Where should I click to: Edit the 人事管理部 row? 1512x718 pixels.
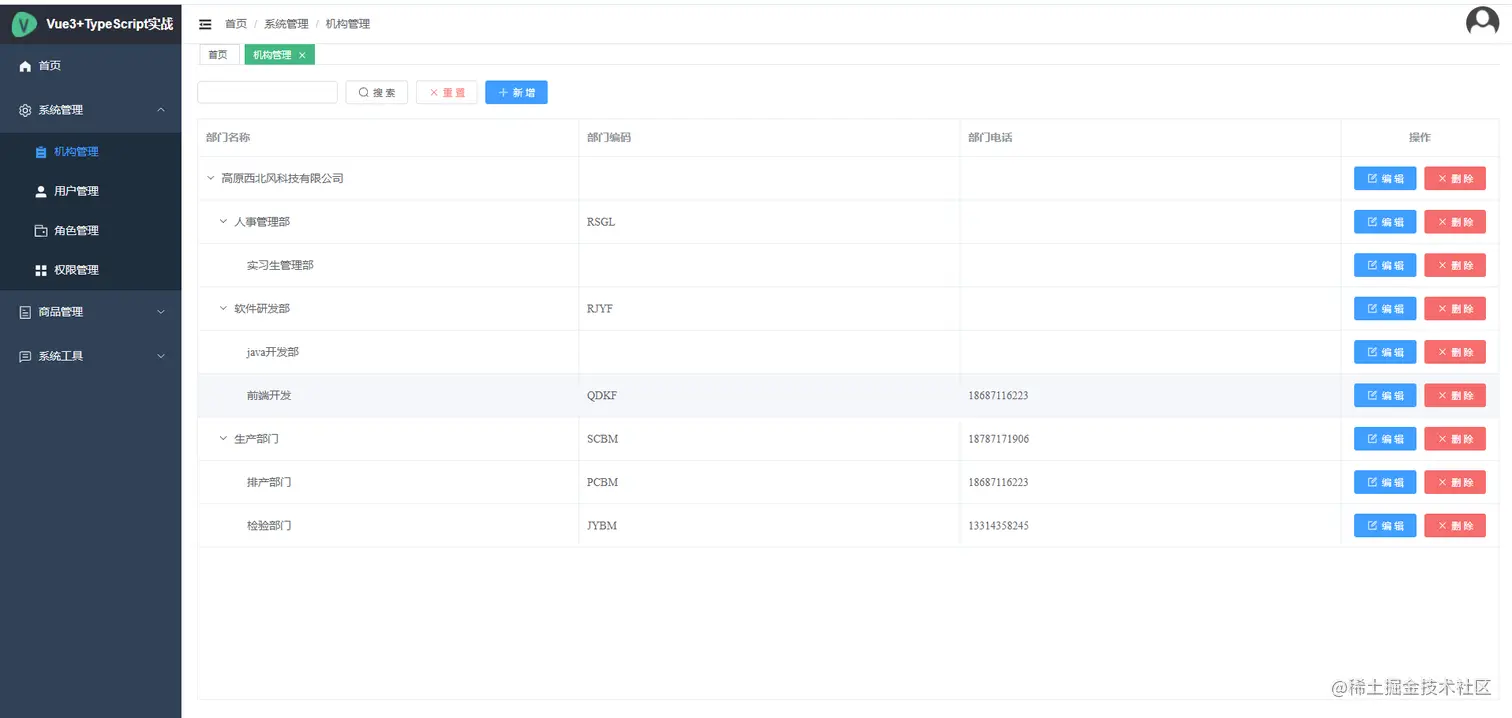(x=1385, y=222)
